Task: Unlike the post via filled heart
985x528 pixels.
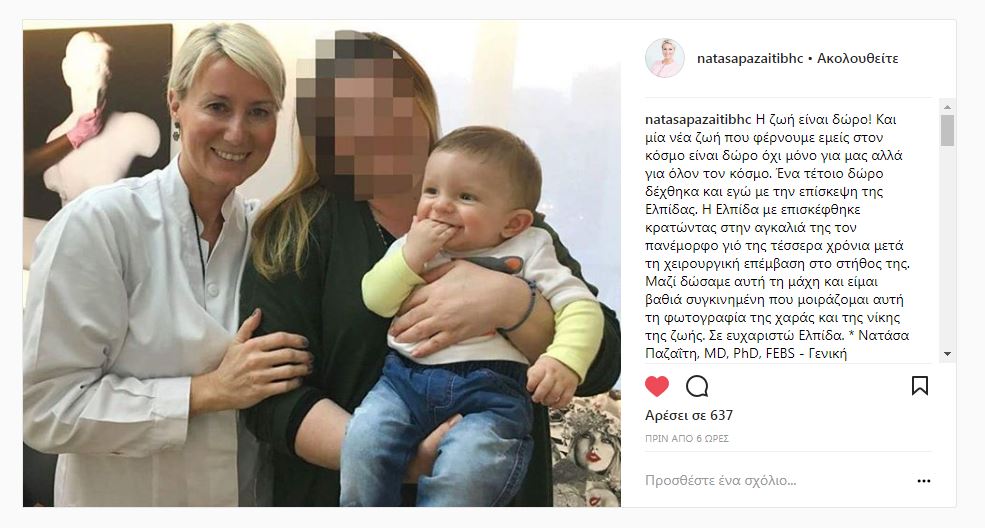Action: pyautogui.click(x=657, y=386)
